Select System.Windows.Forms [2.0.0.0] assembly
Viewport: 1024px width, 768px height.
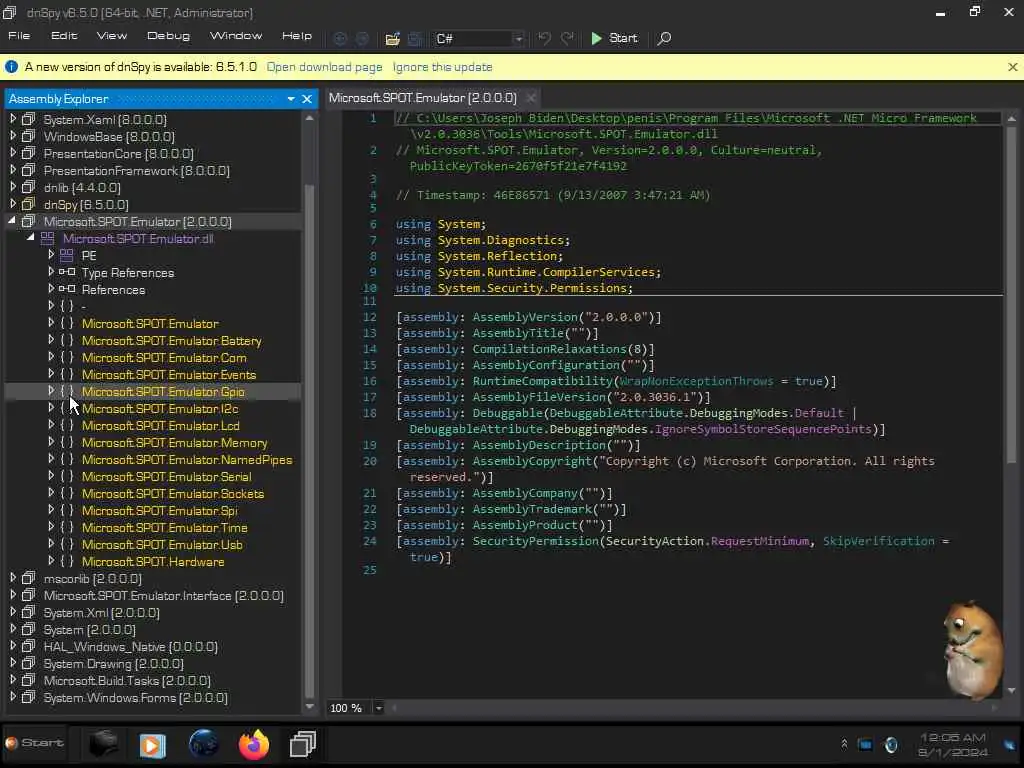coord(136,697)
